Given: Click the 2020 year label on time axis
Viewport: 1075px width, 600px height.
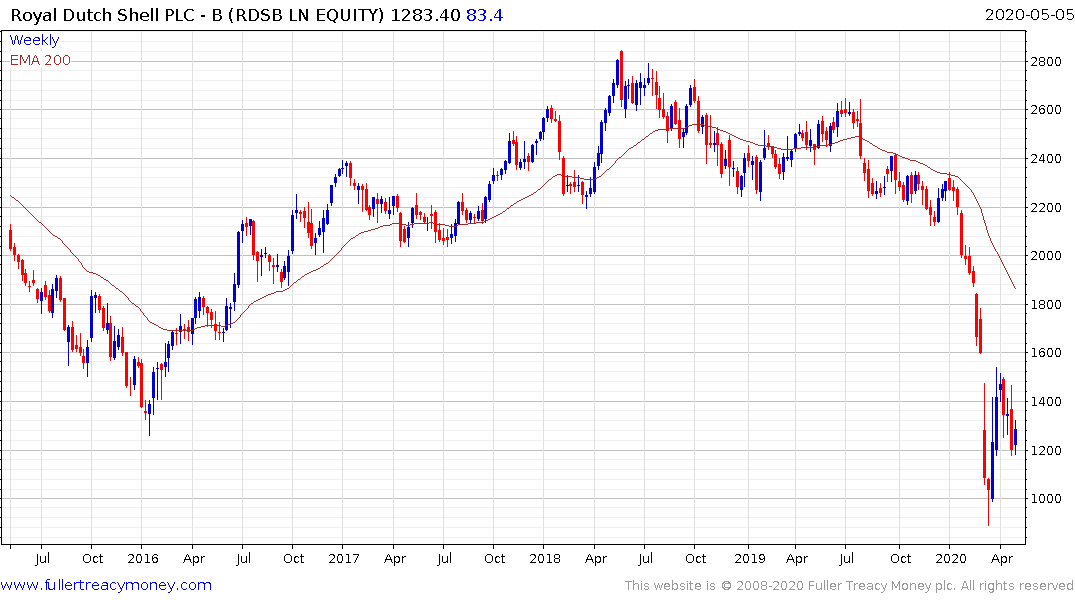Looking at the screenshot, I should tap(951, 558).
